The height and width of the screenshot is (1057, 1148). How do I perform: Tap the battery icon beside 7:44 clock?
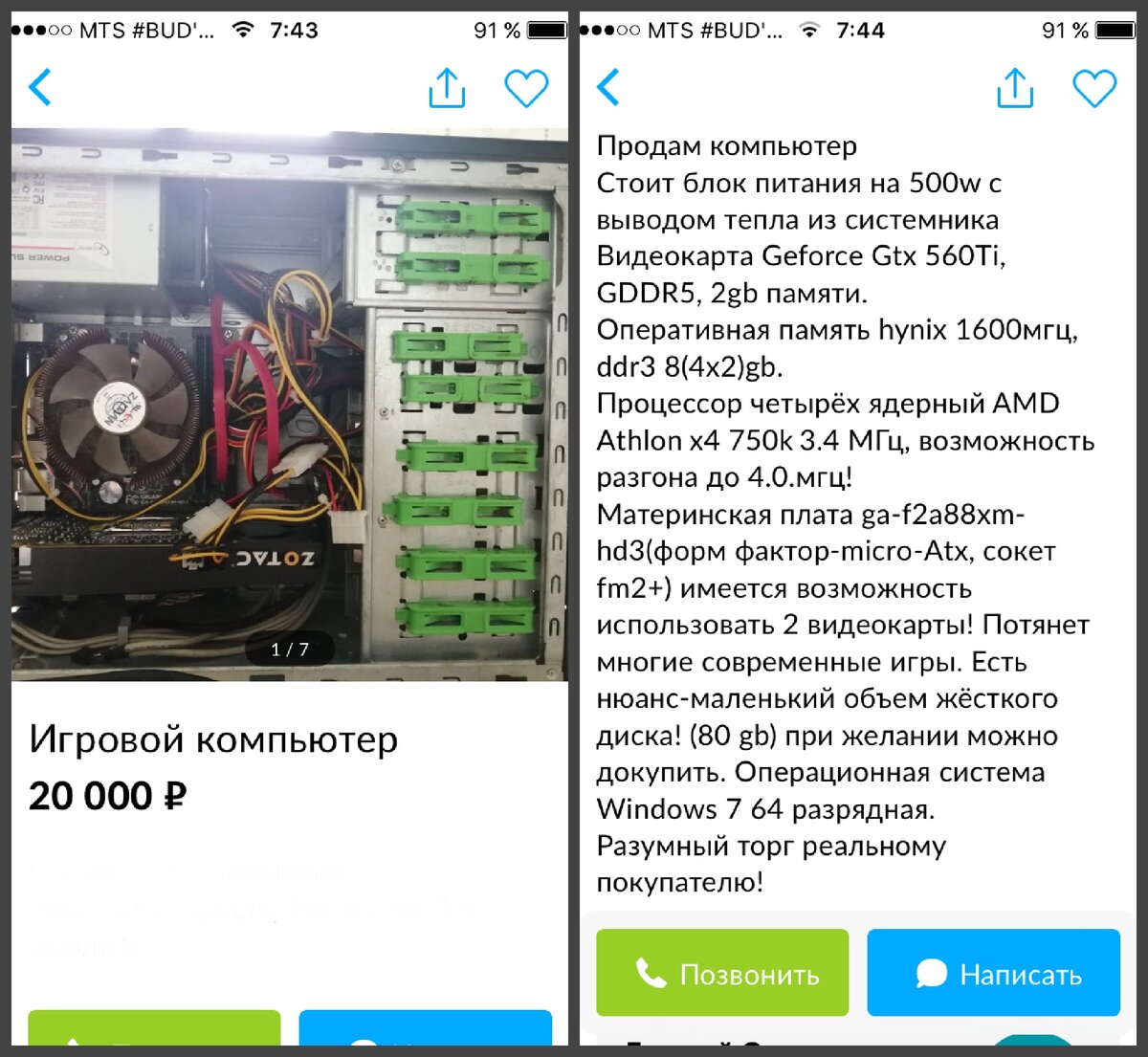click(x=1115, y=31)
